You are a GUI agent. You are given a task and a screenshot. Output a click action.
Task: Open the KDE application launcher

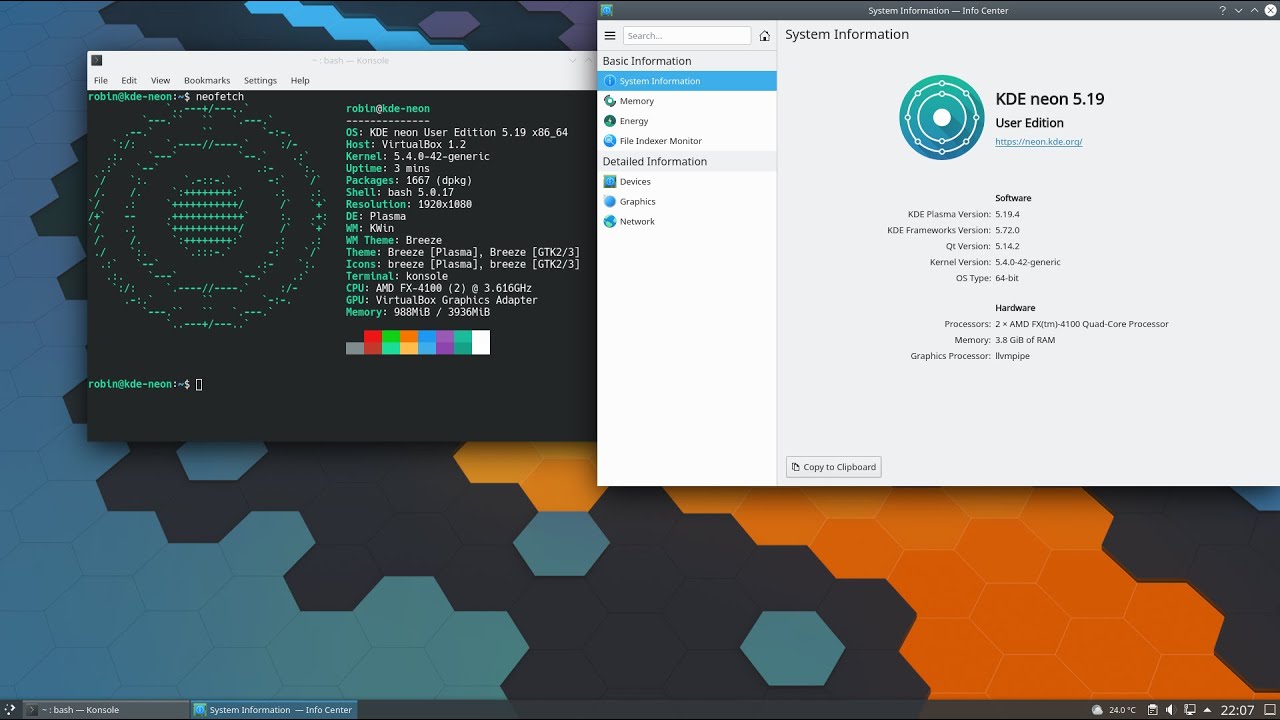(x=10, y=710)
